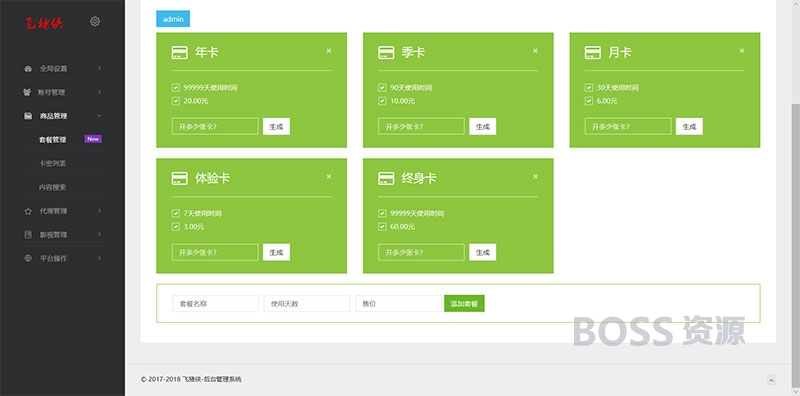
Task: Expand the 代理管理 menu chevron
Action: [x=99, y=211]
